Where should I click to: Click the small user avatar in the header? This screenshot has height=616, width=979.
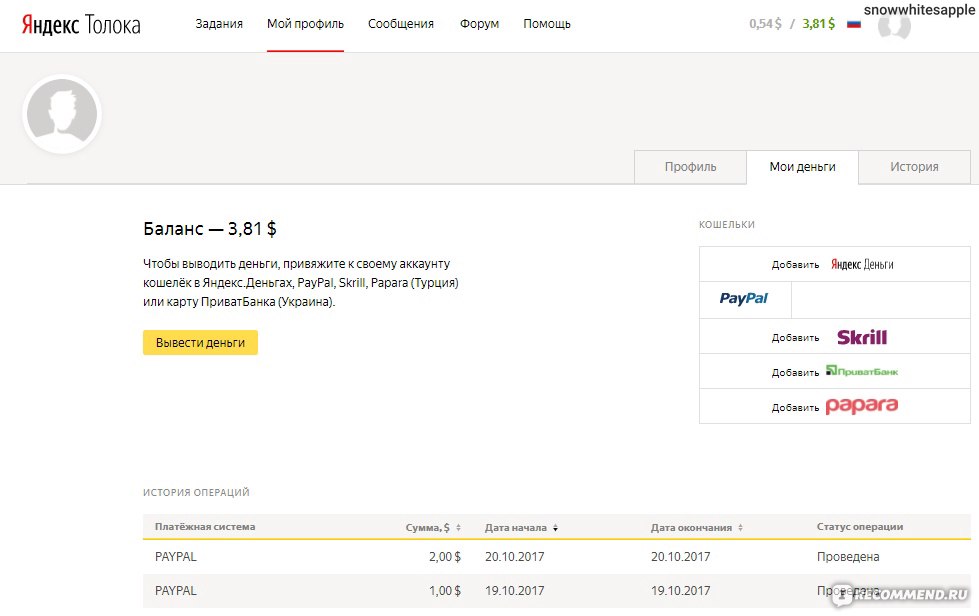pyautogui.click(x=894, y=26)
